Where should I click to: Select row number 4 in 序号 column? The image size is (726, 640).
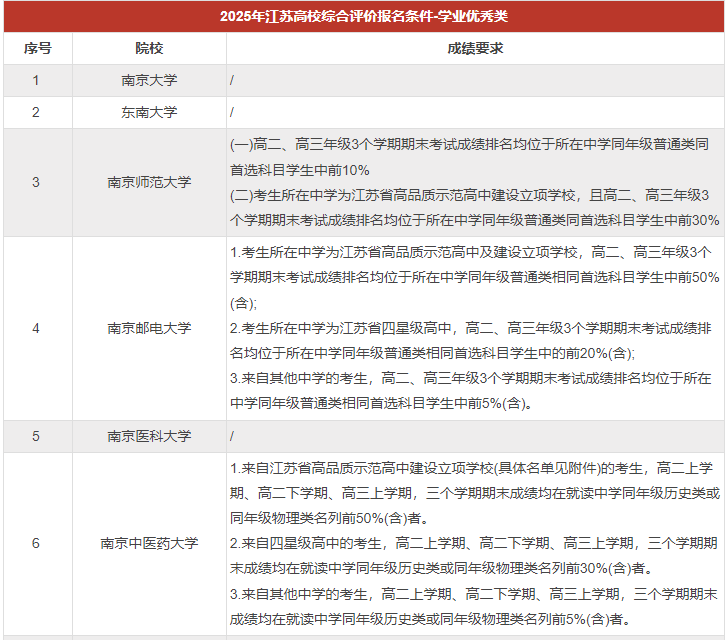coord(37,328)
